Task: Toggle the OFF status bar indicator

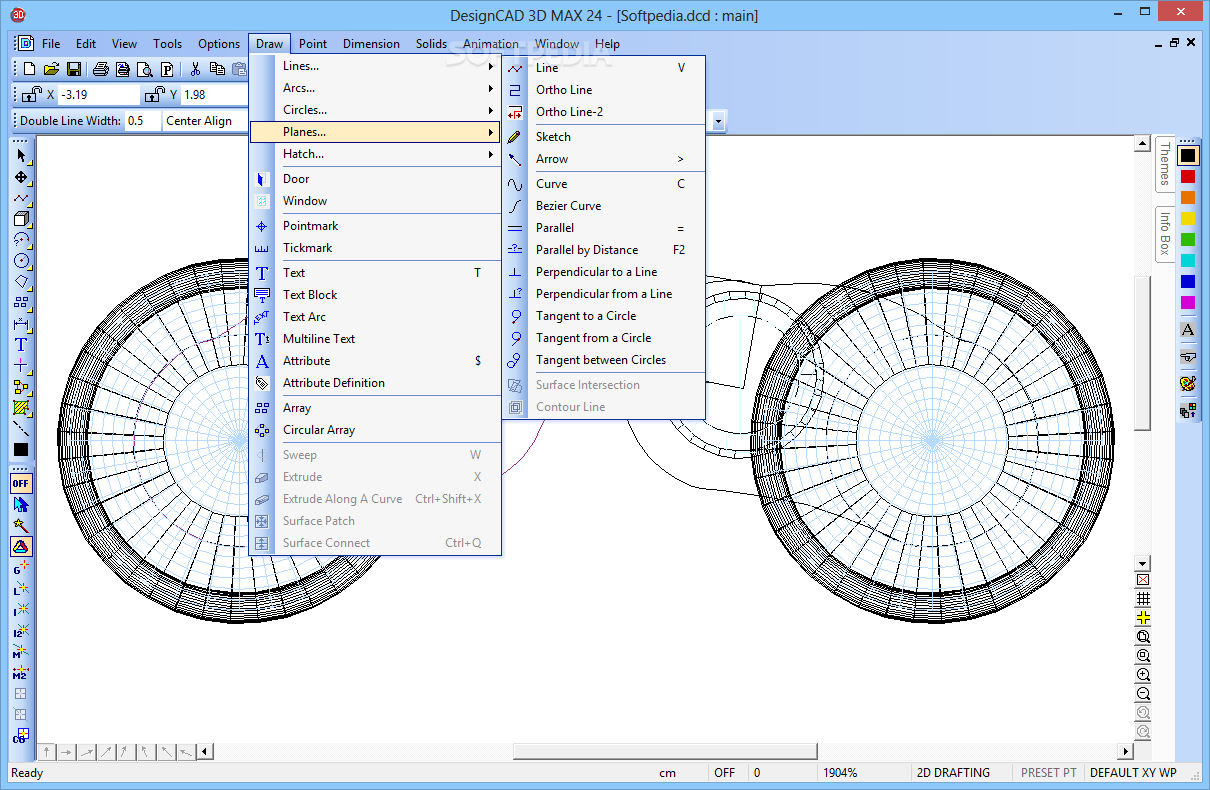Action: 725,773
